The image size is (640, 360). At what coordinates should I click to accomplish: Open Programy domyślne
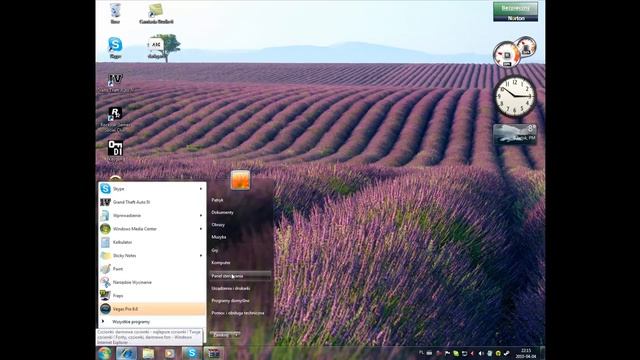click(x=230, y=300)
